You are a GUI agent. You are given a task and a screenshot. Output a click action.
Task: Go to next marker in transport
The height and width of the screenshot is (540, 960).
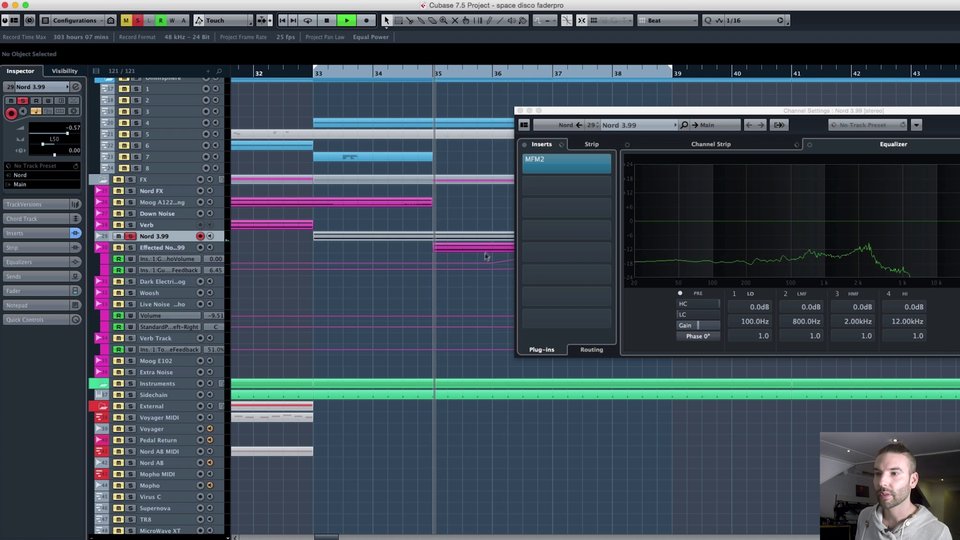point(293,20)
